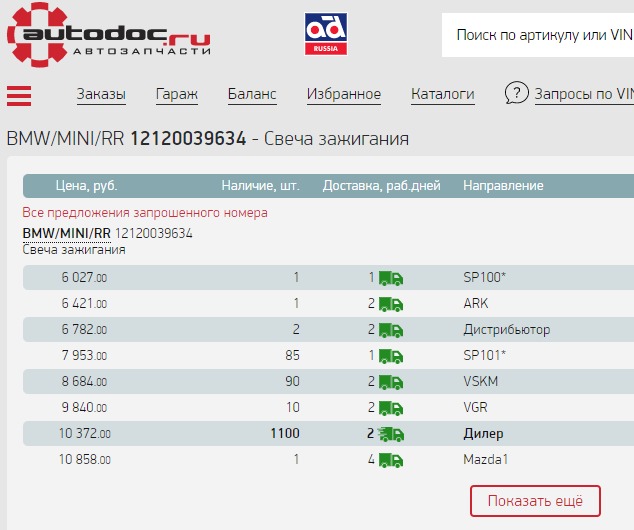Open the Заказы menu link
Viewport: 634px width, 530px height.
(101, 94)
